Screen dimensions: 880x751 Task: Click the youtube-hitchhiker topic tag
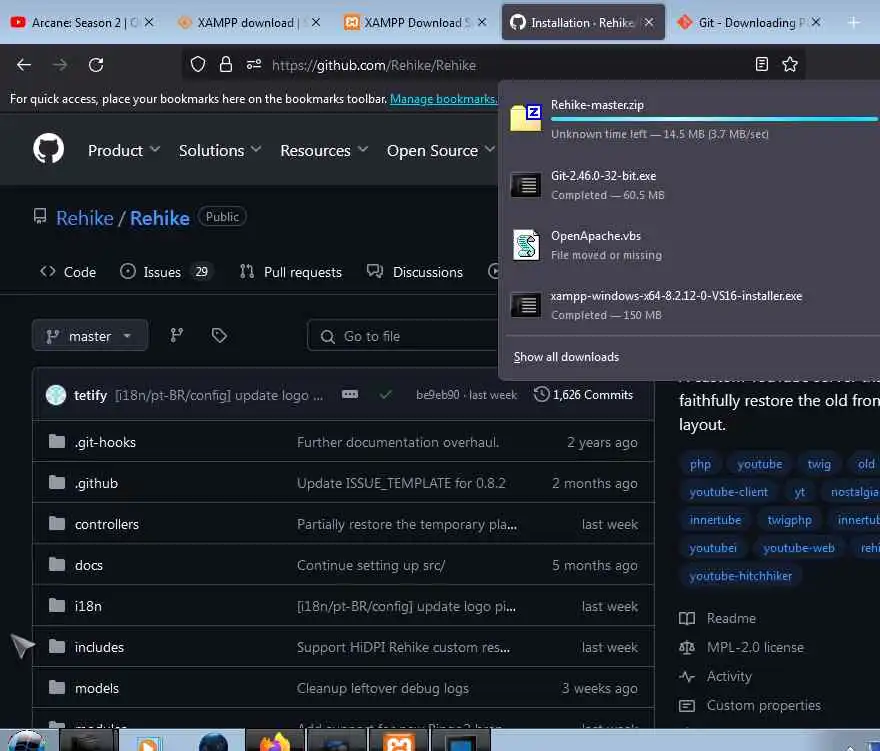(x=740, y=576)
